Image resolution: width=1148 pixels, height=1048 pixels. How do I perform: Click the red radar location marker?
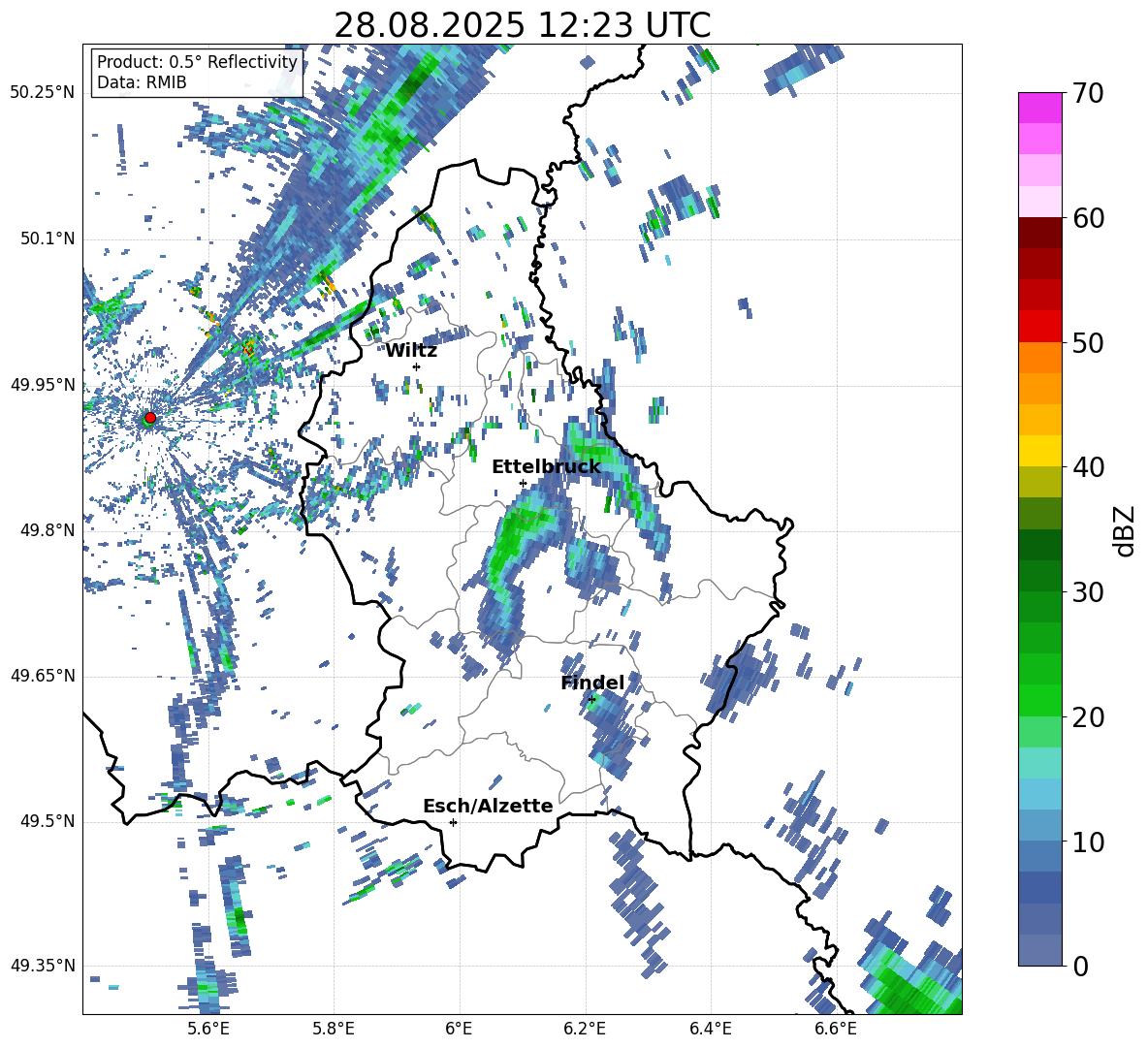point(150,417)
